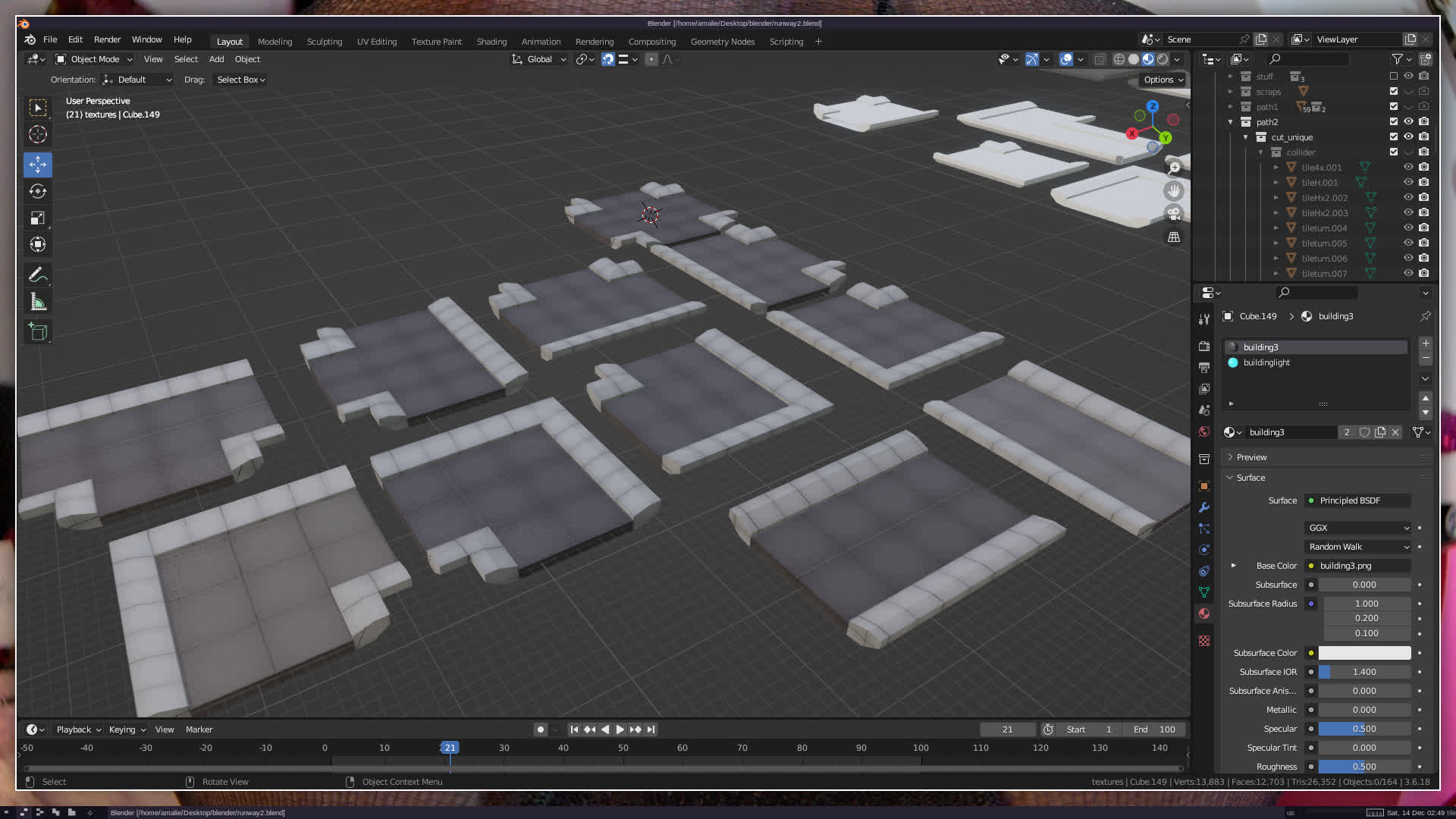Expand the Preview panel
Image resolution: width=1456 pixels, height=819 pixels.
click(x=1251, y=457)
